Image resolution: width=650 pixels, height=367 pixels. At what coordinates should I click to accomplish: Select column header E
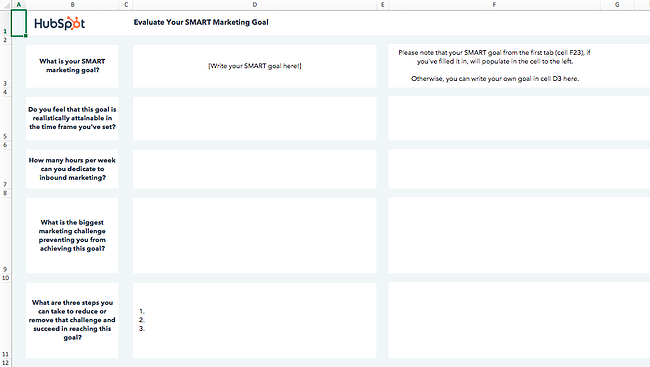click(x=383, y=5)
